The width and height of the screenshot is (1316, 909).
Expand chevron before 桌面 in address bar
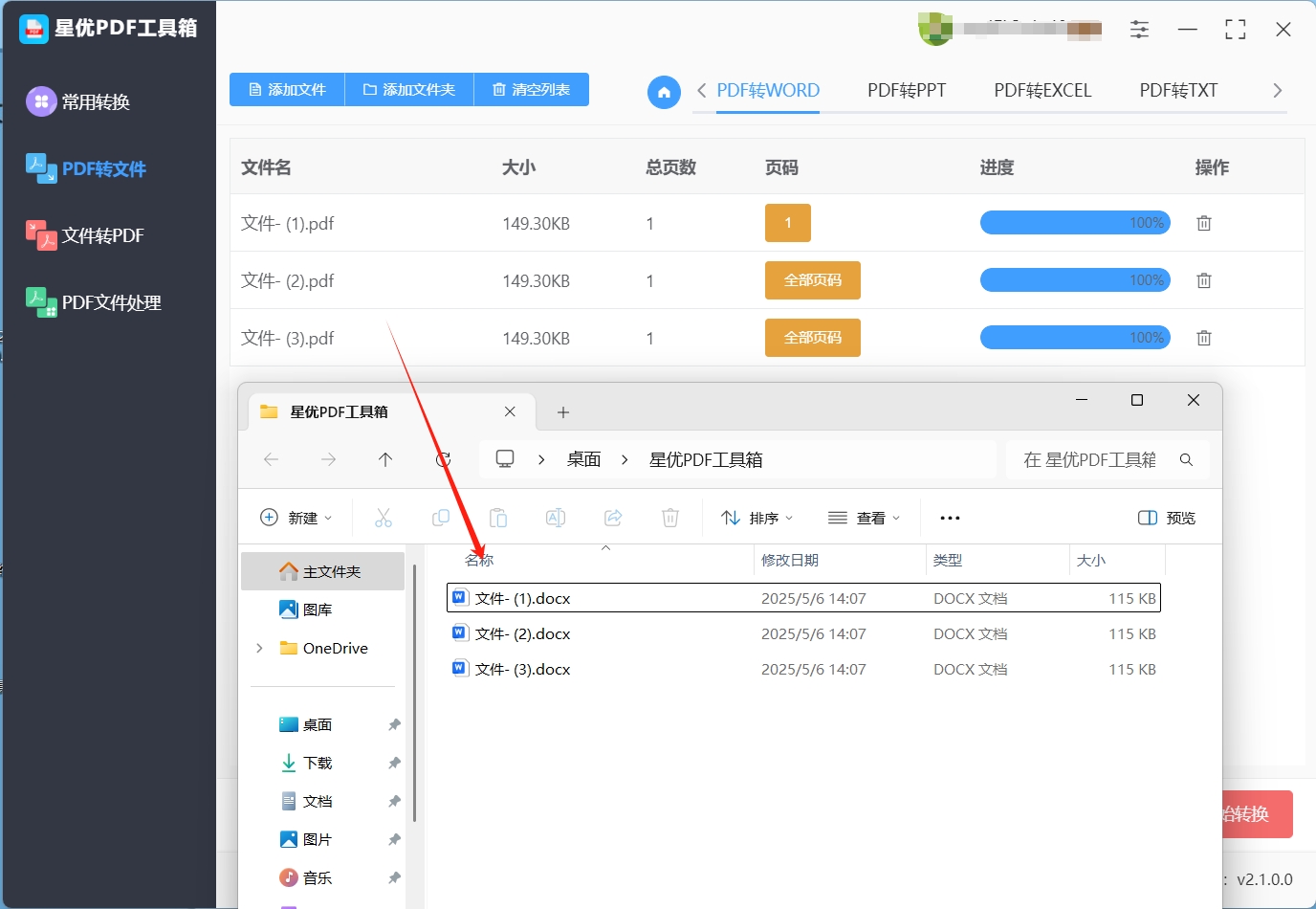[x=541, y=460]
